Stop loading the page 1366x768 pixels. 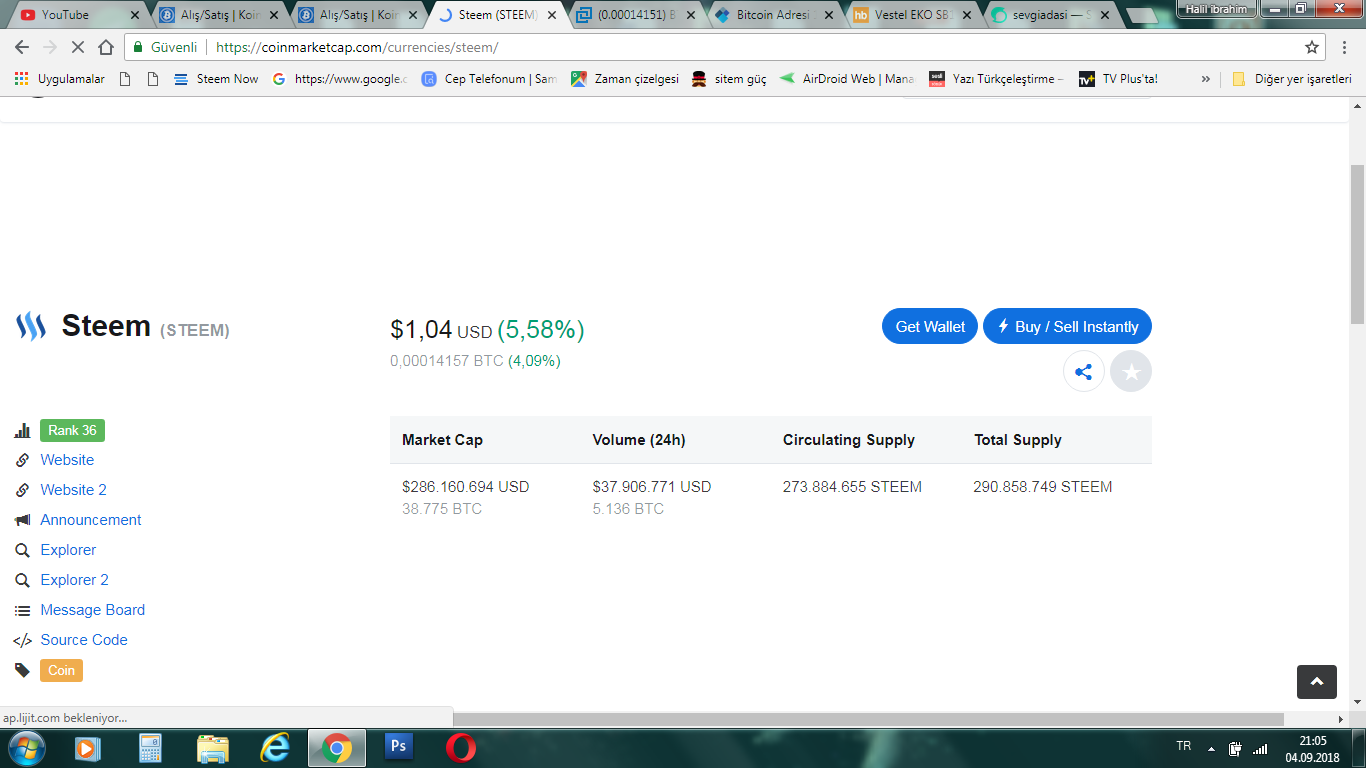78,47
